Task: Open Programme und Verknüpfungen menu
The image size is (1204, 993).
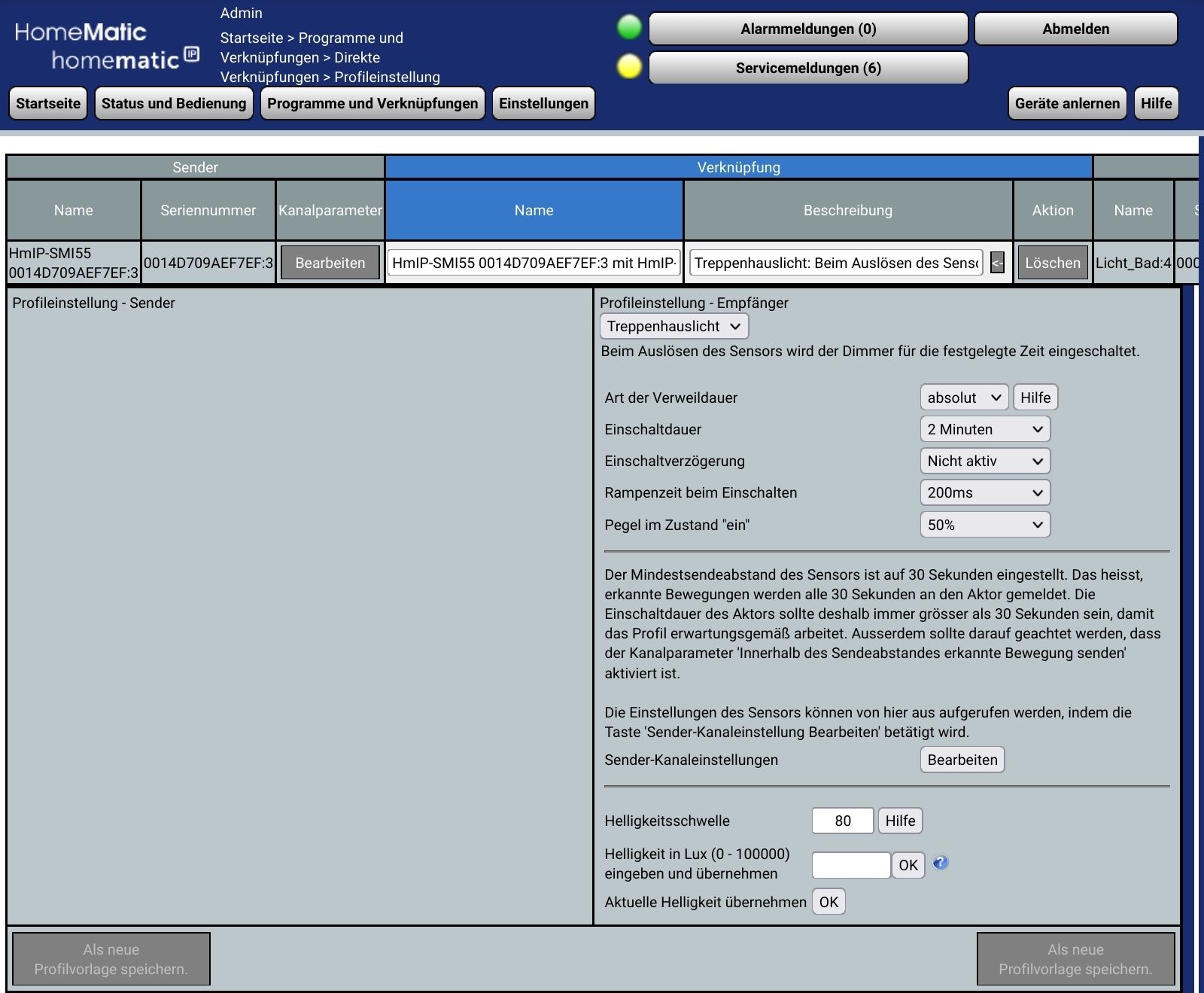Action: [372, 103]
